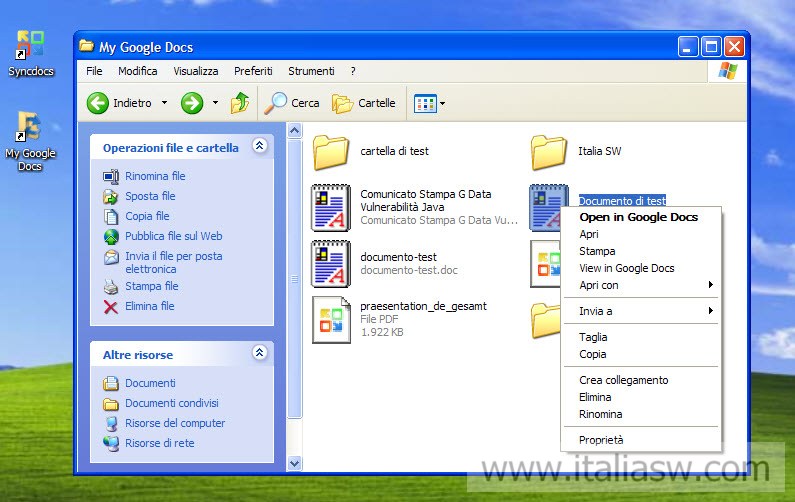
Task: Click the Documento di test file icon
Action: pos(548,207)
